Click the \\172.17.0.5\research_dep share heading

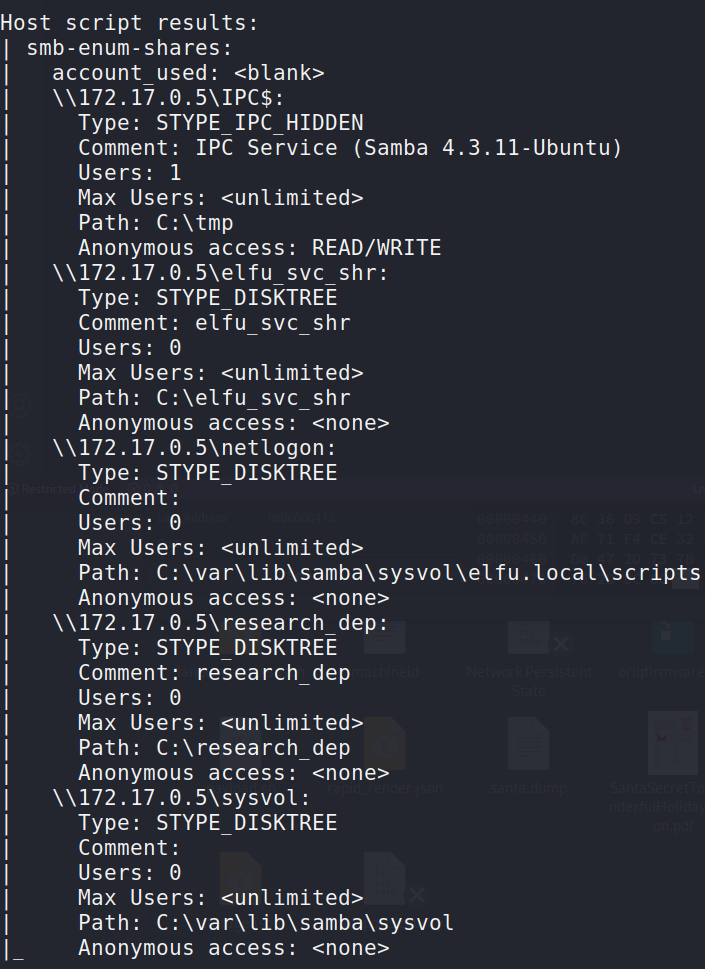[x=220, y=622]
